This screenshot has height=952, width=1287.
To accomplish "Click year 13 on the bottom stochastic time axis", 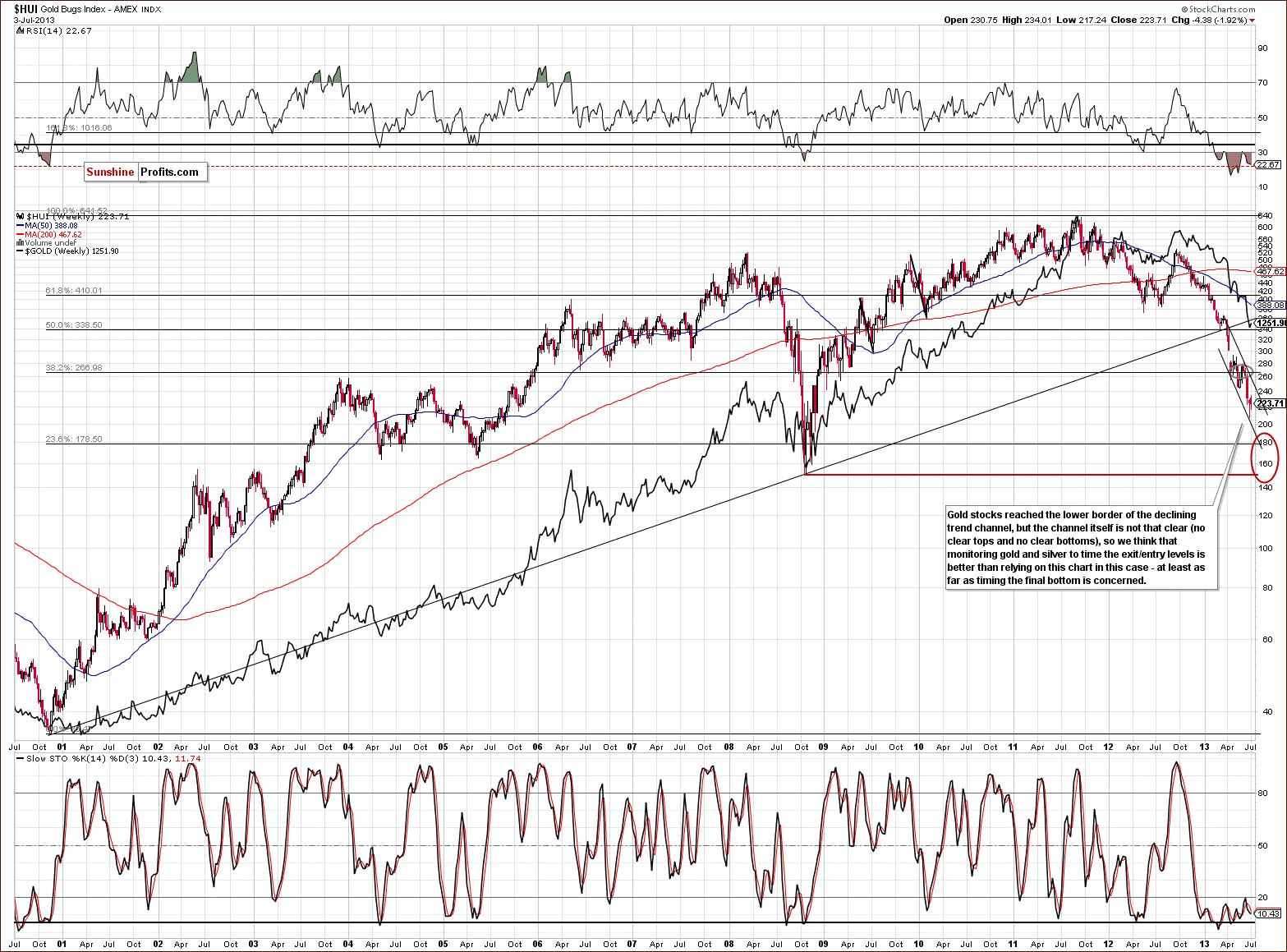I will tap(1204, 945).
